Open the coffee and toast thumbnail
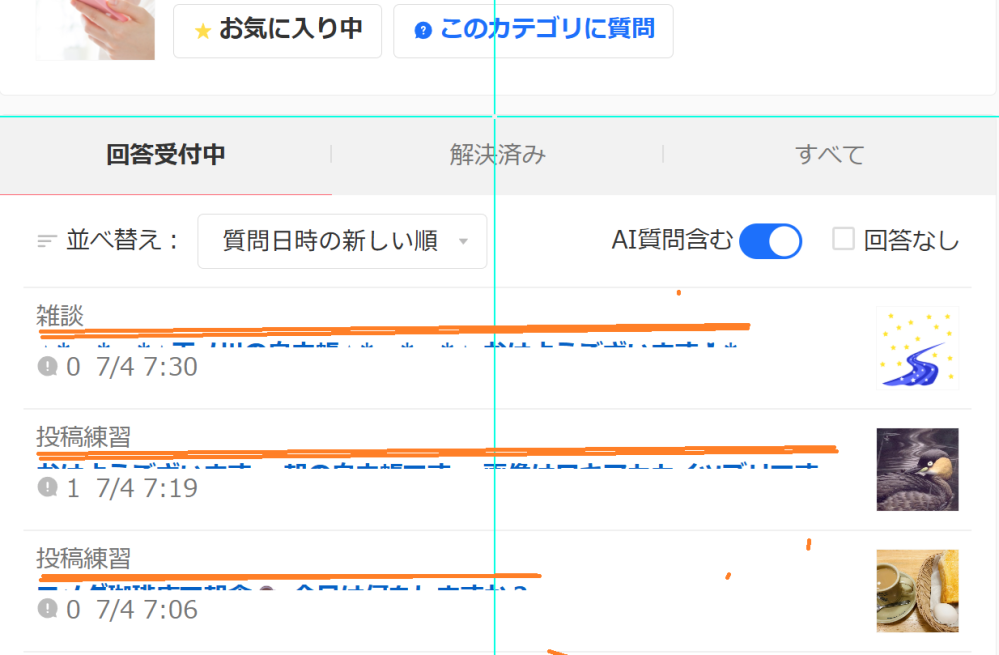This screenshot has width=999, height=655. coord(917,591)
